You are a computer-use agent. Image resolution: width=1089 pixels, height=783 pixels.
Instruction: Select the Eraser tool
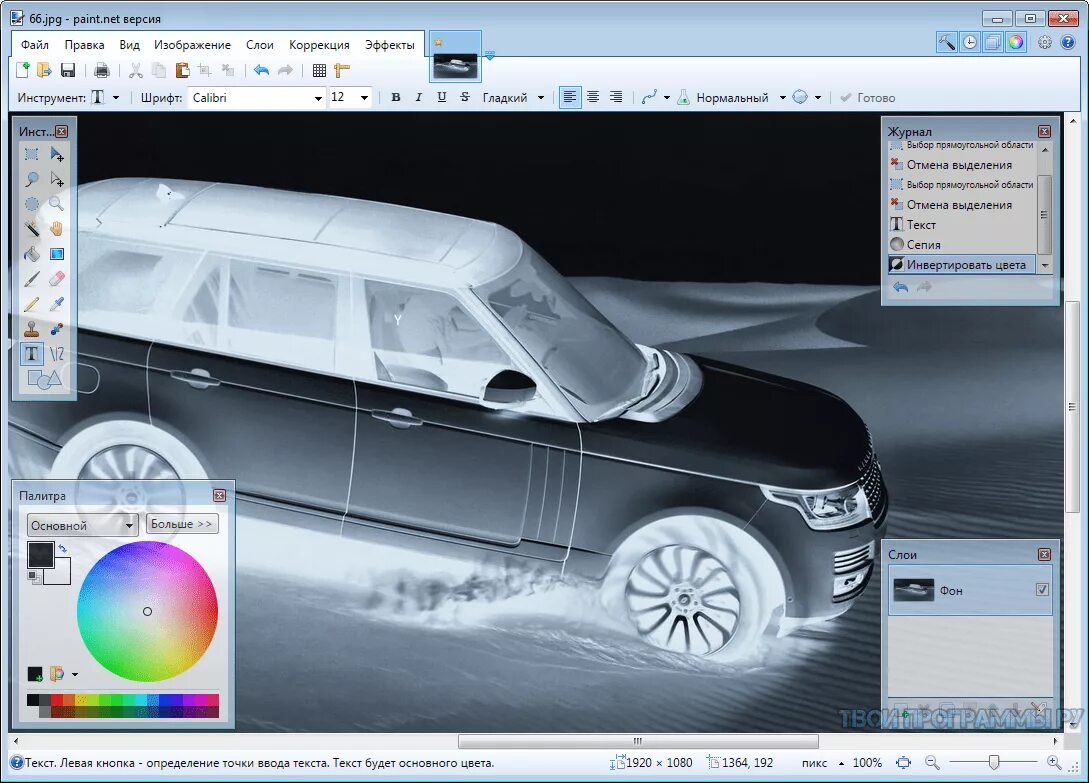[57, 279]
